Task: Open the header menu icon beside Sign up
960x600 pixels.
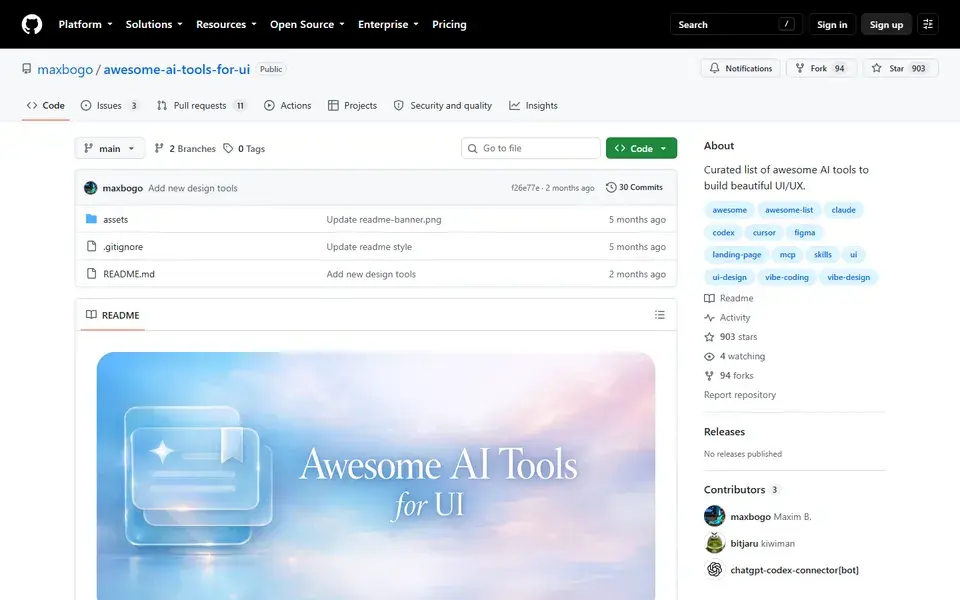Action: pyautogui.click(x=928, y=24)
